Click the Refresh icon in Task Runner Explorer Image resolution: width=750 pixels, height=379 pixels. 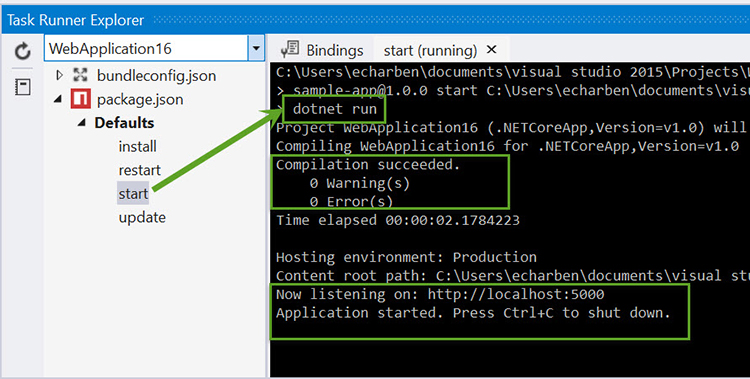pos(22,51)
